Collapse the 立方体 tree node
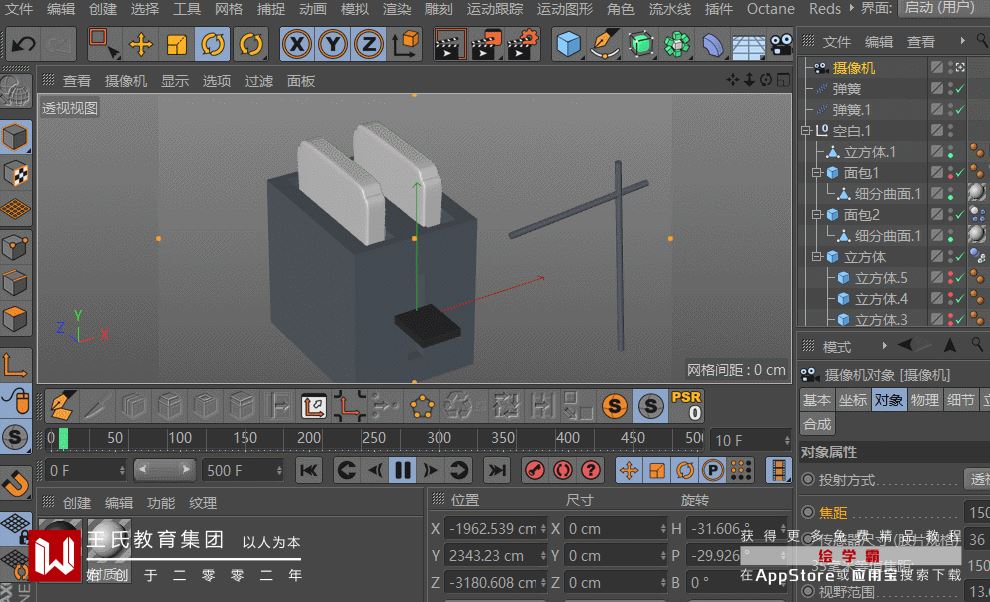The width and height of the screenshot is (990, 602). pos(816,256)
